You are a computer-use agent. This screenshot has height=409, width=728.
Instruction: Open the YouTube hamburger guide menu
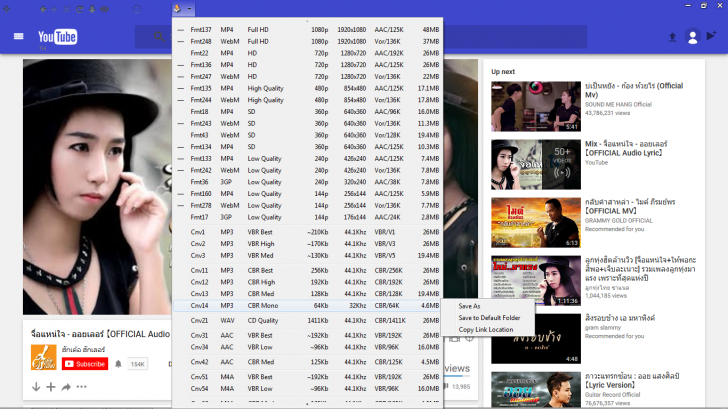pyautogui.click(x=19, y=36)
